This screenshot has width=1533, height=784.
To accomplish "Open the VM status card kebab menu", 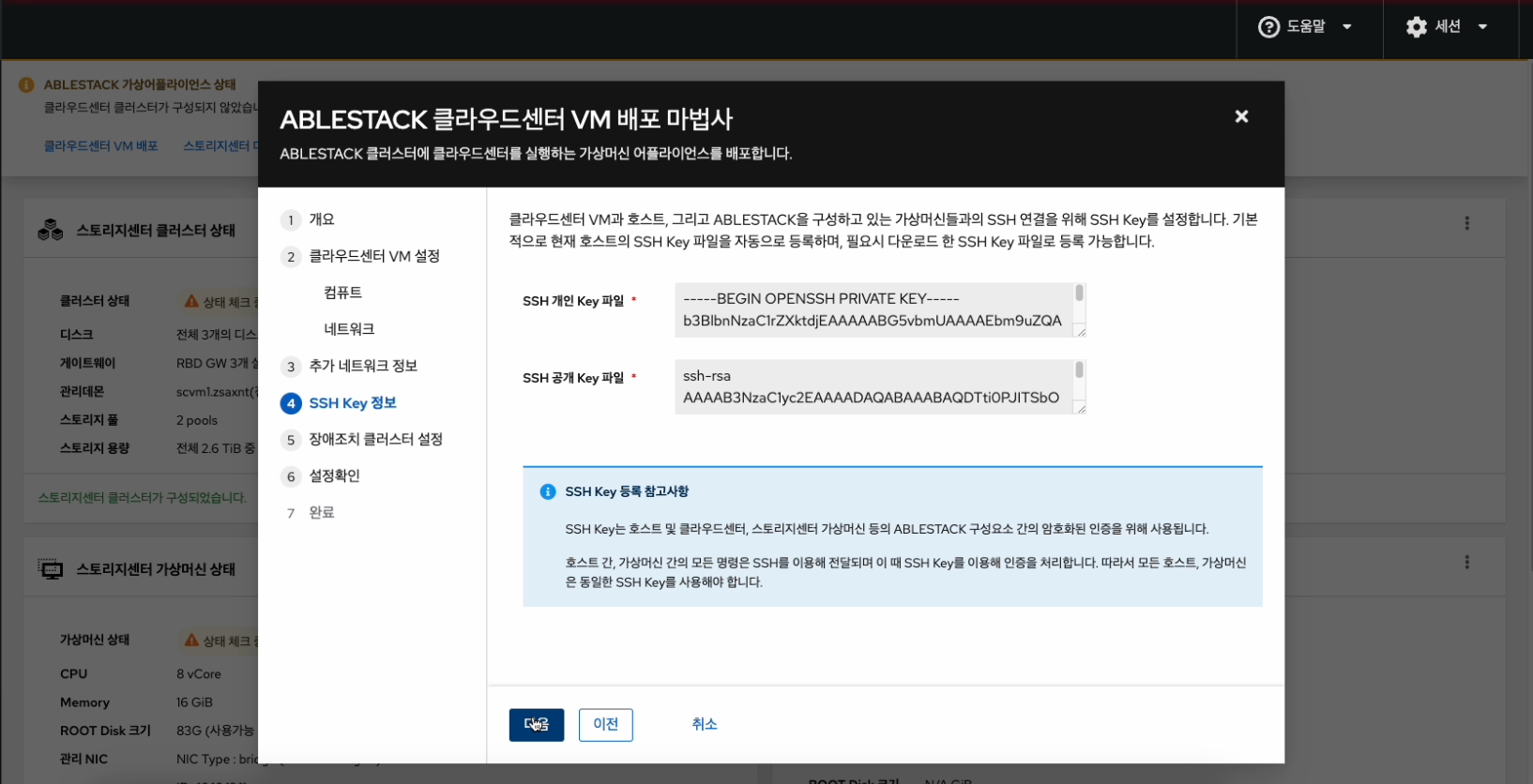I will (1467, 562).
